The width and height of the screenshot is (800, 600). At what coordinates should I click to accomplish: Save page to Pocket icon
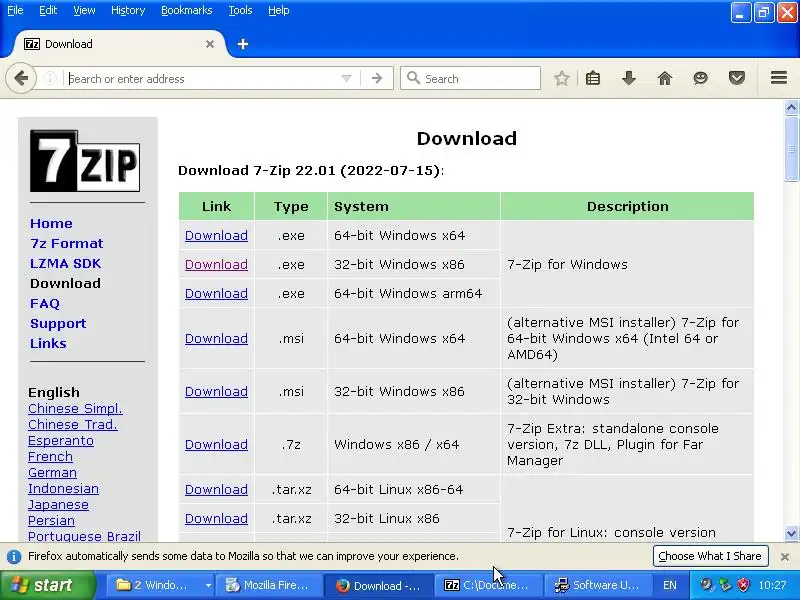737,78
